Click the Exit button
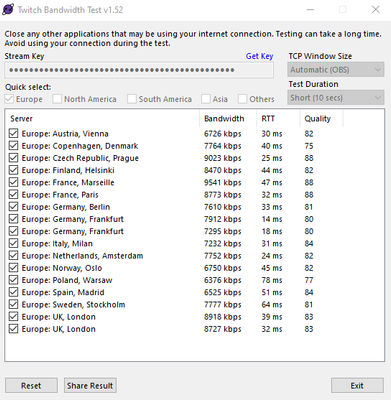This screenshot has width=391, height=400. tap(357, 386)
